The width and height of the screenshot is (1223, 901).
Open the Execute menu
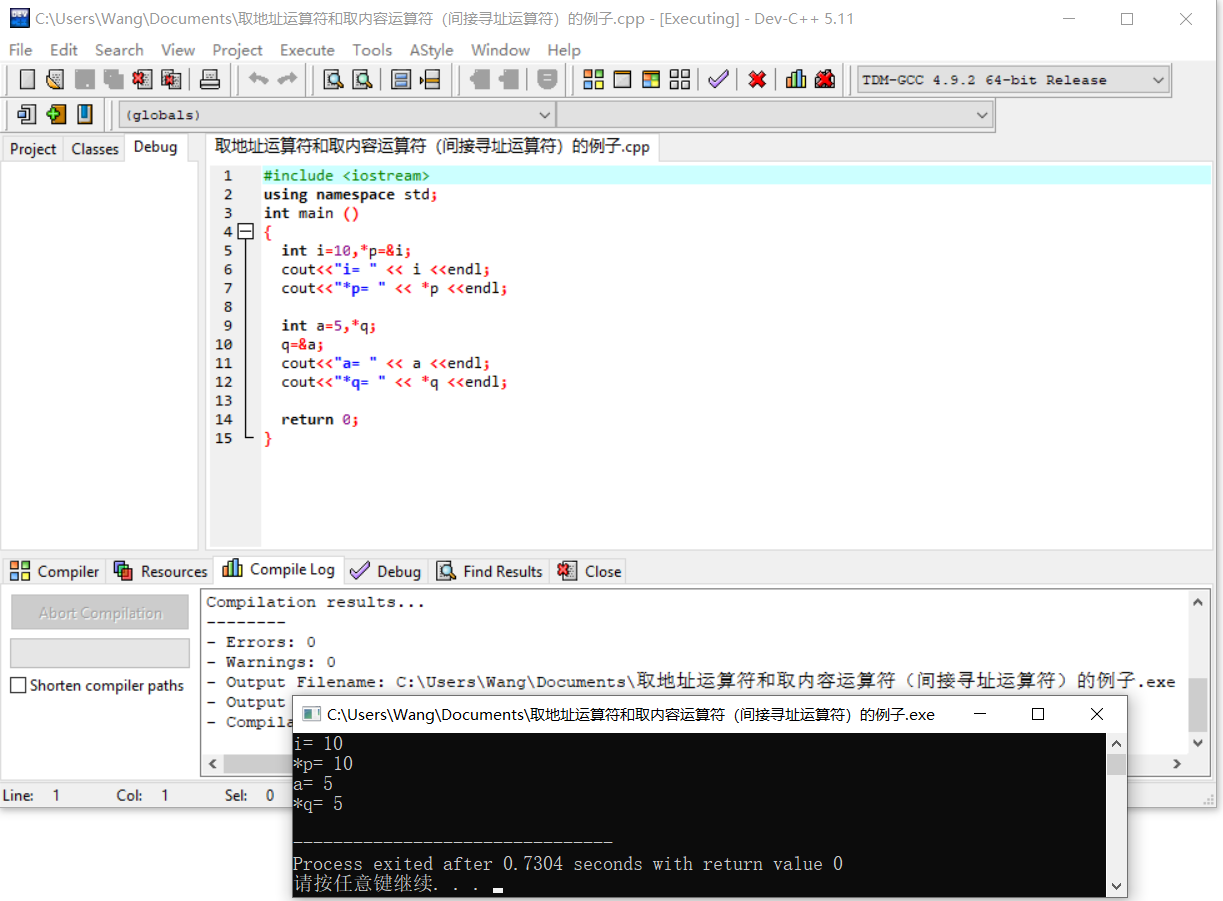pyautogui.click(x=307, y=50)
